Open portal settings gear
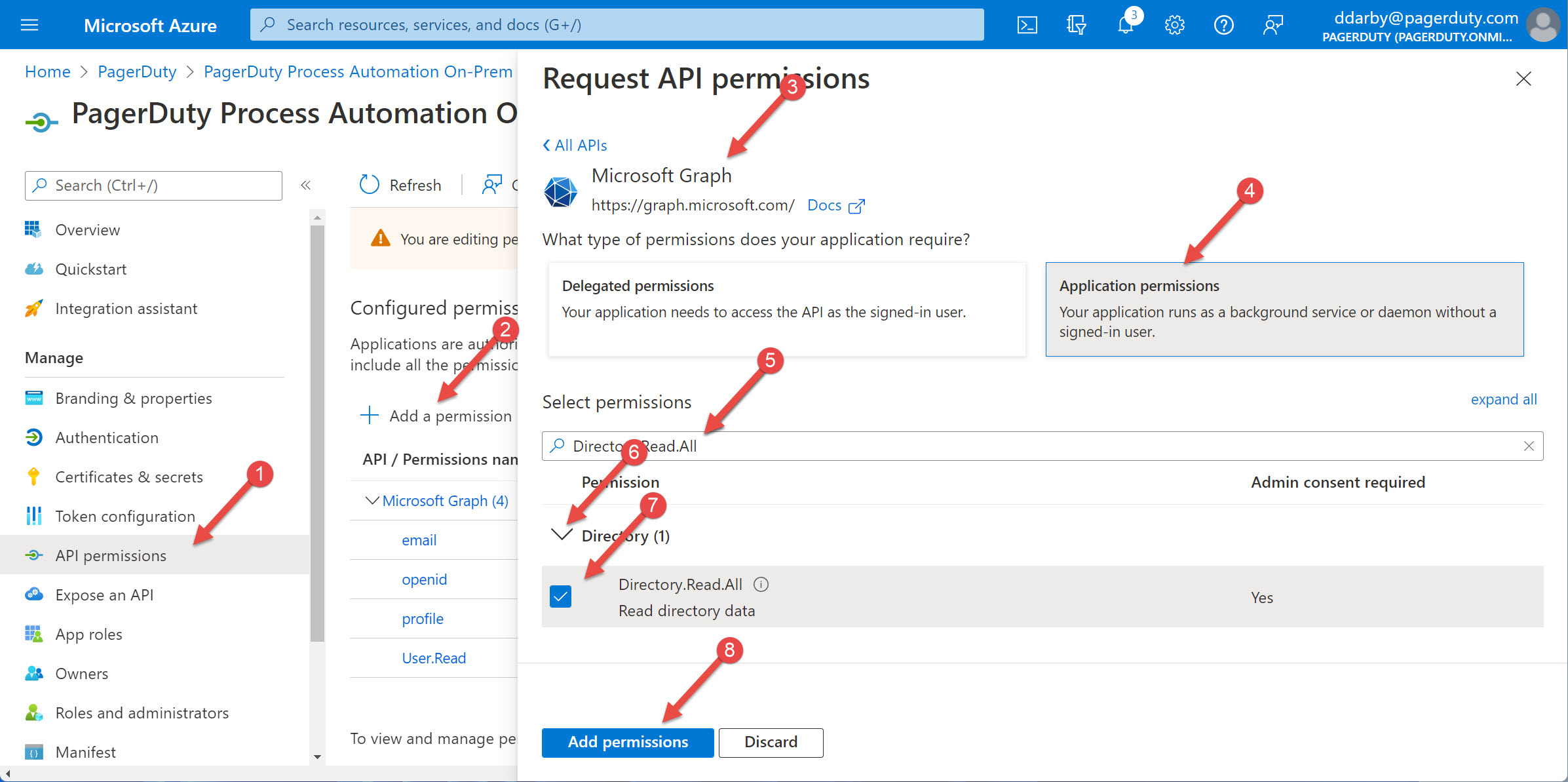 pyautogui.click(x=1174, y=25)
